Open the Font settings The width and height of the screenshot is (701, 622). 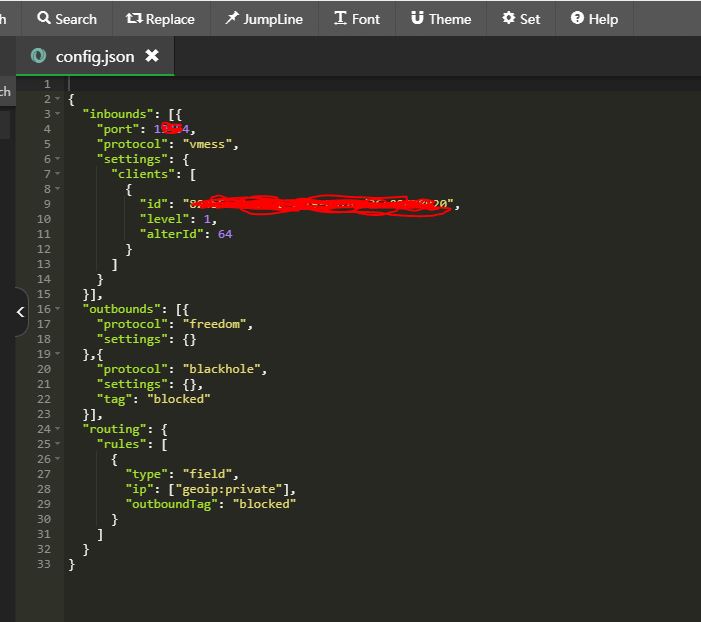357,19
